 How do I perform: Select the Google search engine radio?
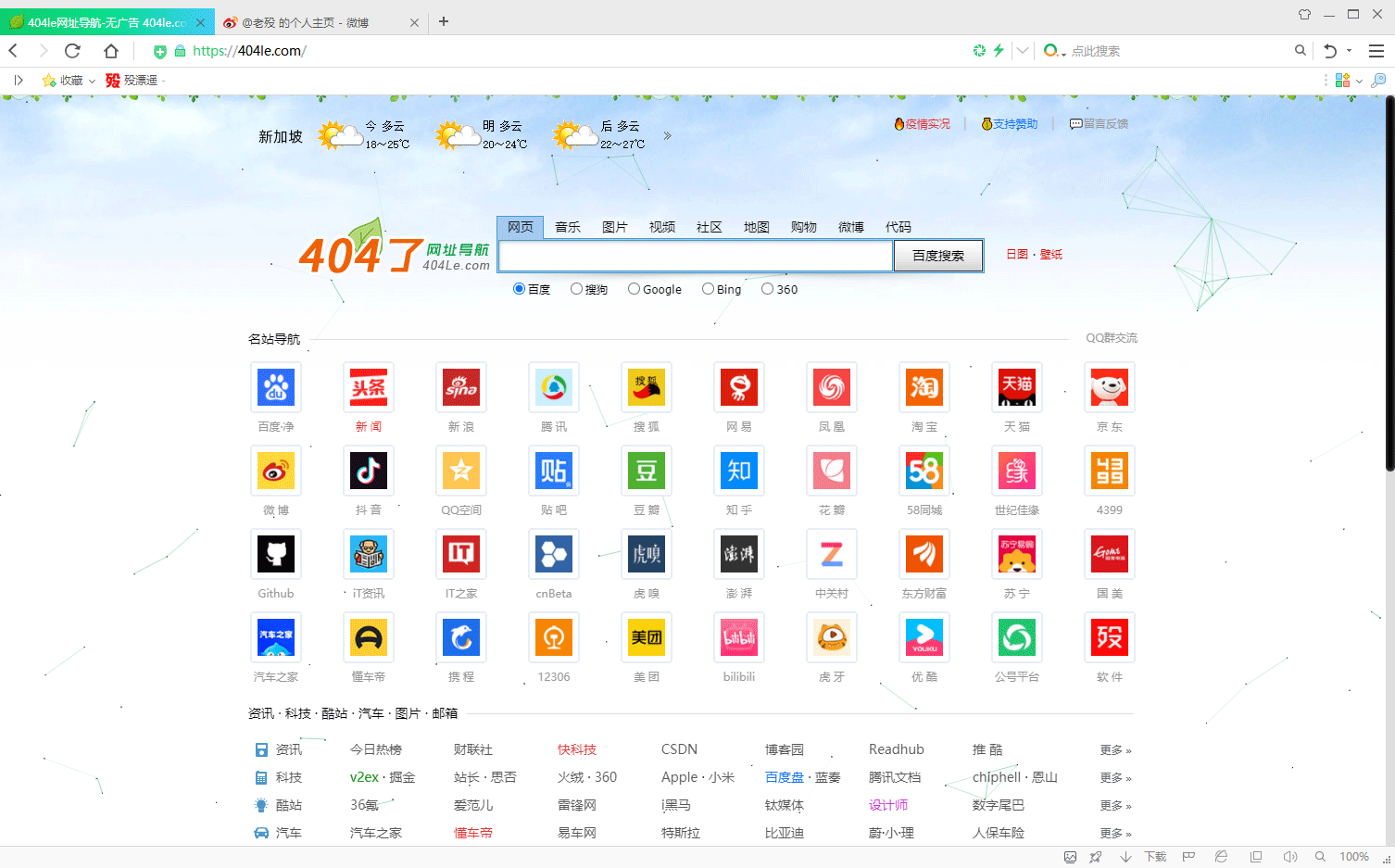(x=634, y=289)
